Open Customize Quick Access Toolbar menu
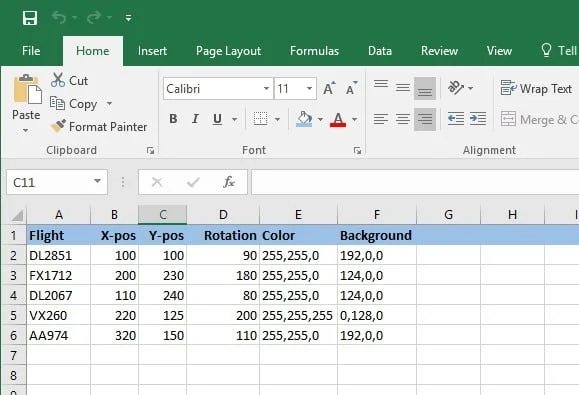Image resolution: width=579 pixels, height=395 pixels. [129, 17]
